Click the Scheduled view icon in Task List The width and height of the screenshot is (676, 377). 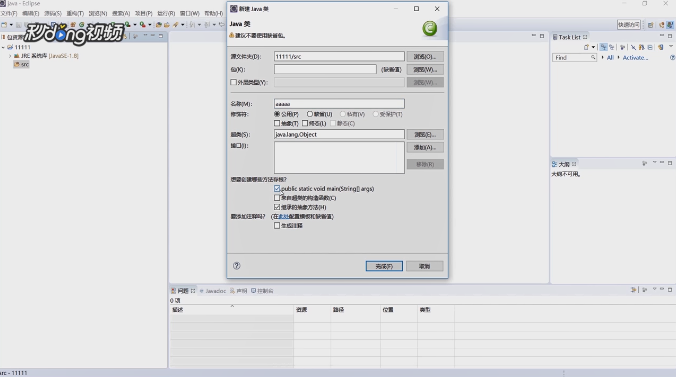click(x=611, y=47)
